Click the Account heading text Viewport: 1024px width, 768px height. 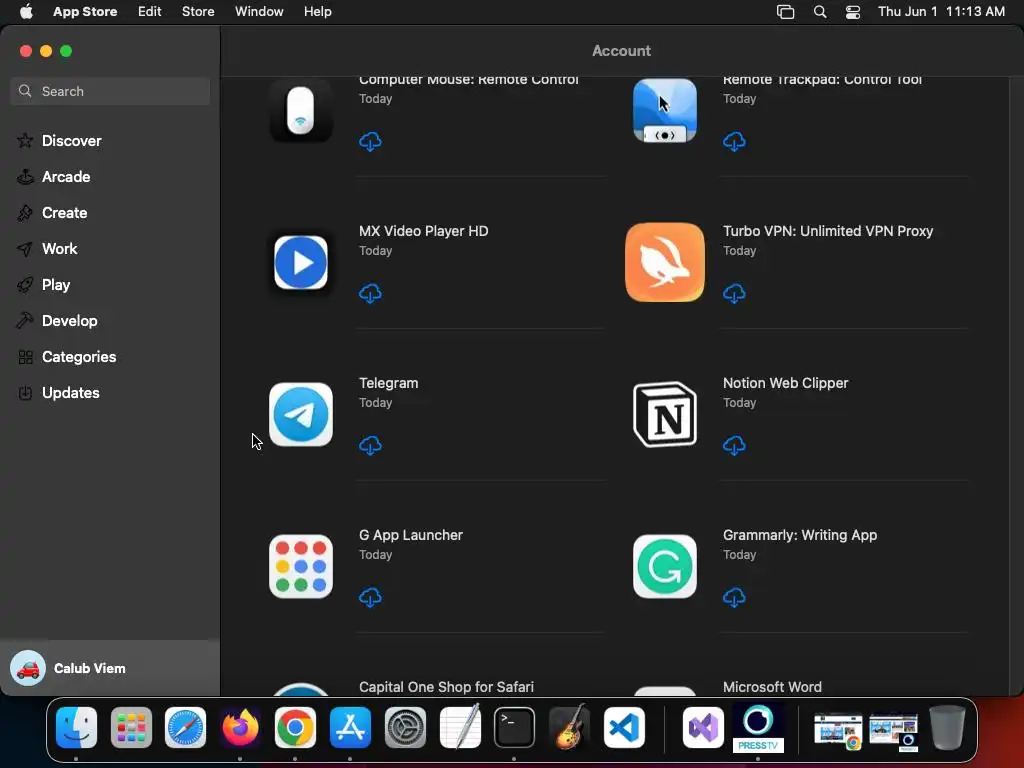pyautogui.click(x=621, y=51)
